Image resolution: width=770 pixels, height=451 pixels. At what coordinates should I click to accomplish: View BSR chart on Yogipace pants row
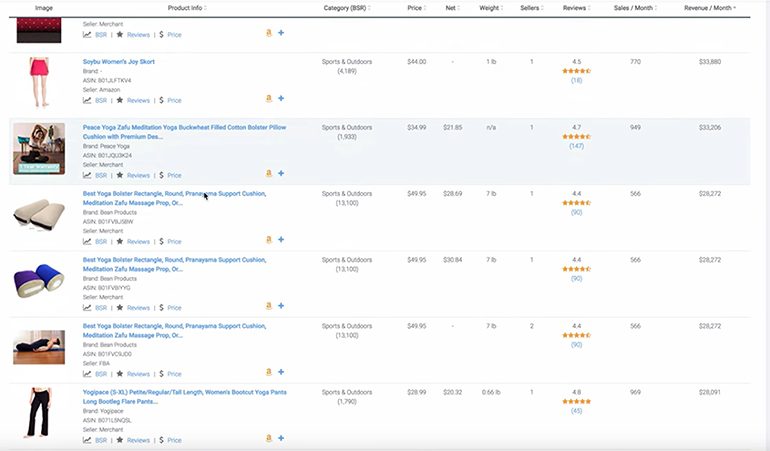[x=95, y=440]
